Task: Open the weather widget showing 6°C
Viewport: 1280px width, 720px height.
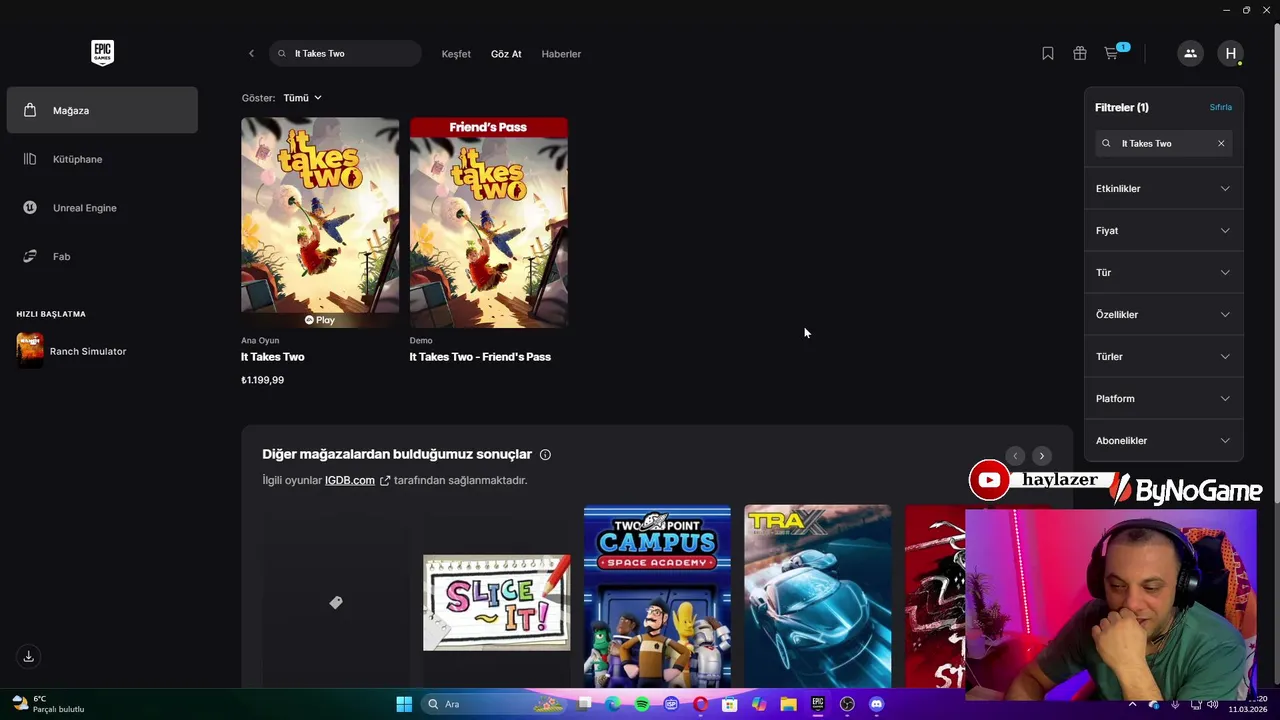Action: click(x=48, y=704)
